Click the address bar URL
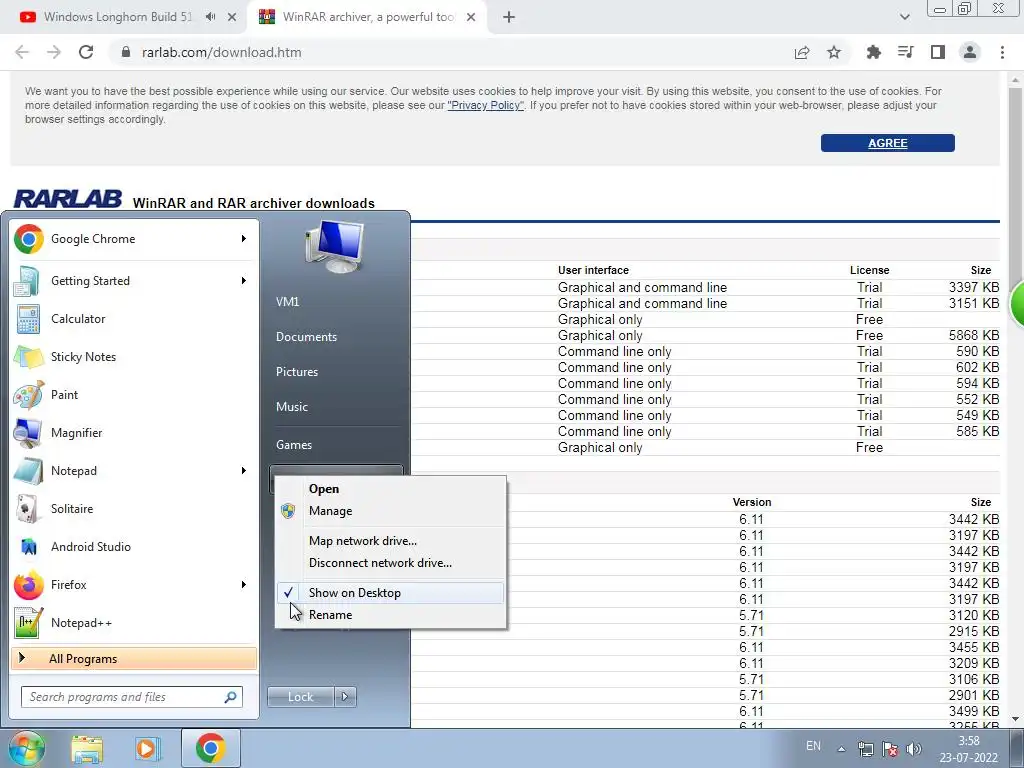 pos(221,52)
